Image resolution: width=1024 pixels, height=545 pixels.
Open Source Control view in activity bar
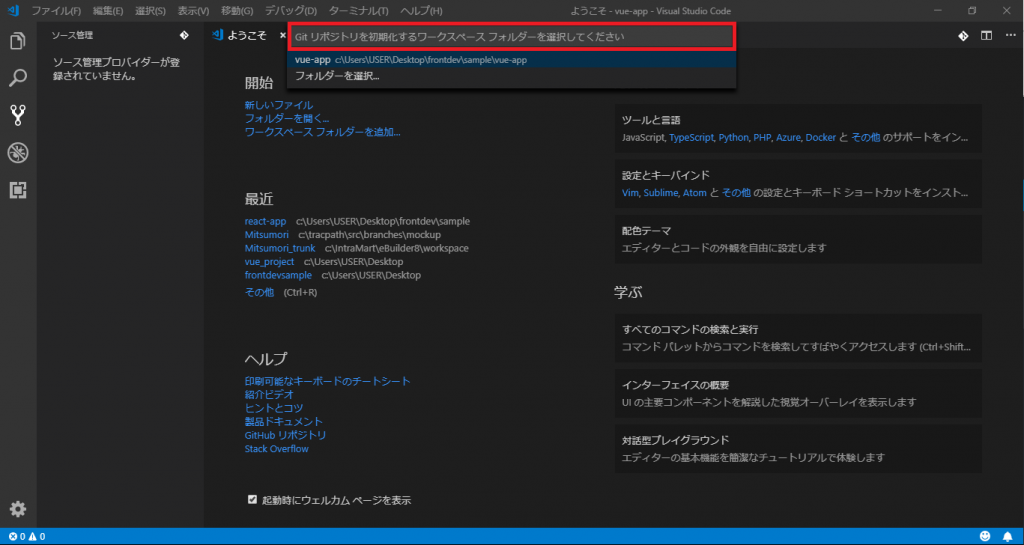point(18,116)
